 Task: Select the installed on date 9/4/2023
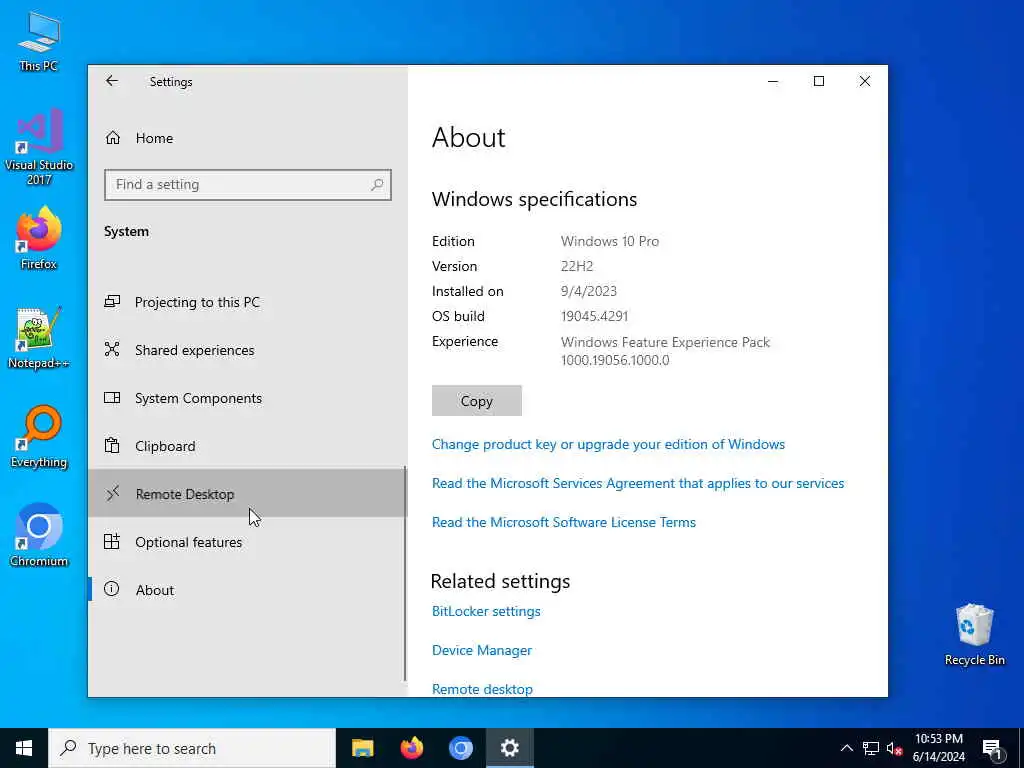588,291
